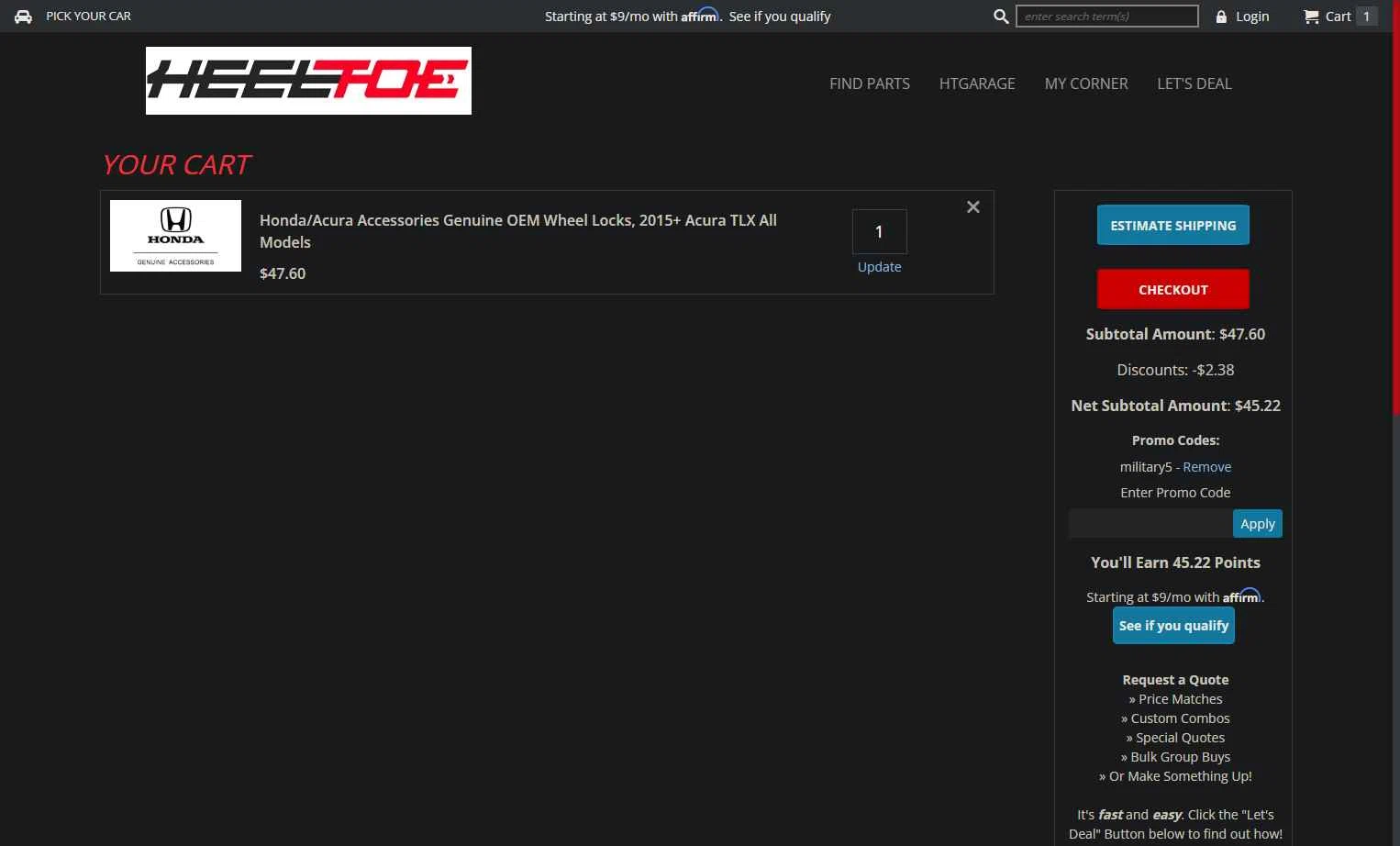Click the Affirm logo in top banner
This screenshot has width=1400, height=846.
(700, 16)
